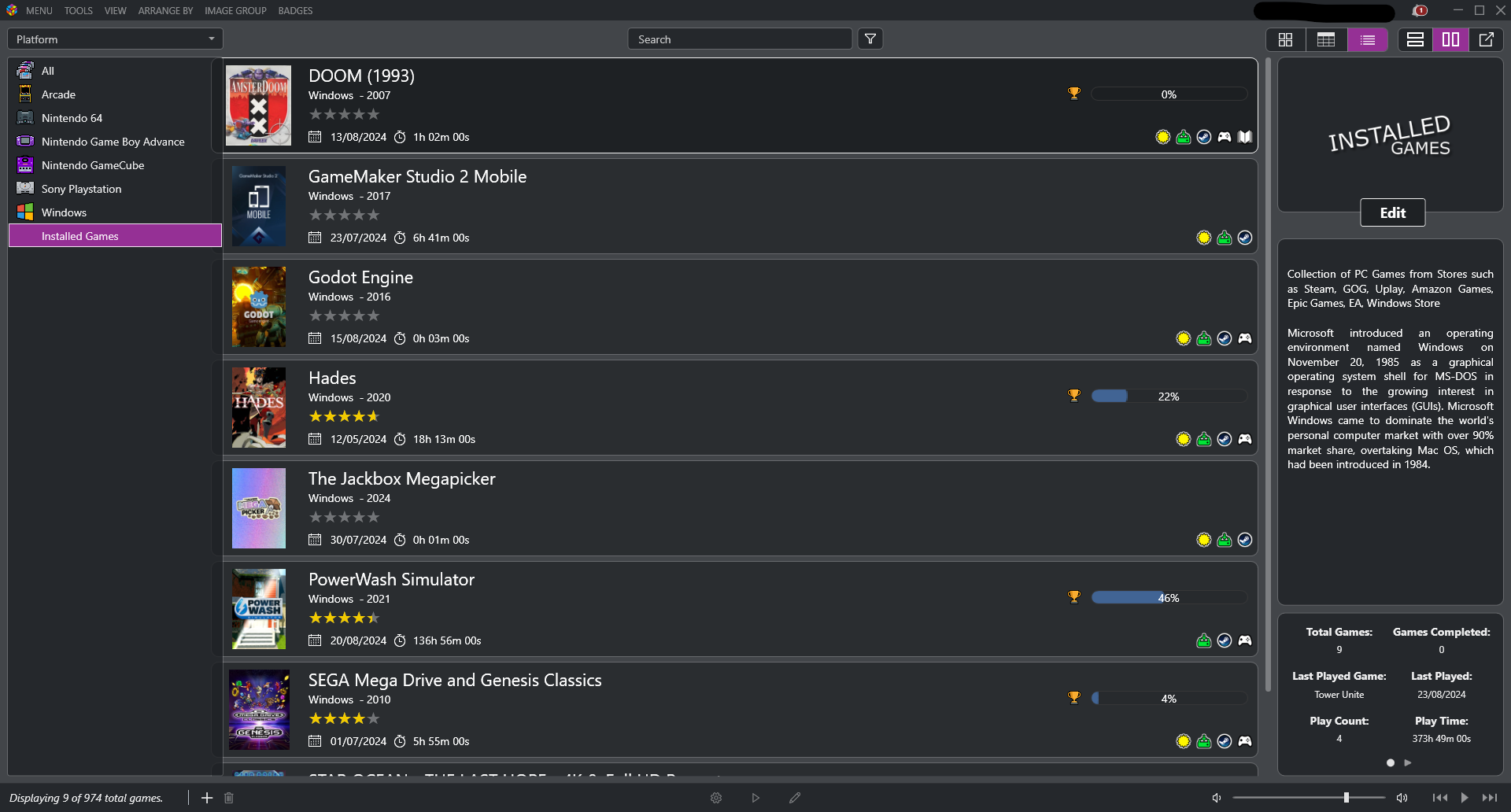Click the Edit button under Installed Games

coord(1393,212)
